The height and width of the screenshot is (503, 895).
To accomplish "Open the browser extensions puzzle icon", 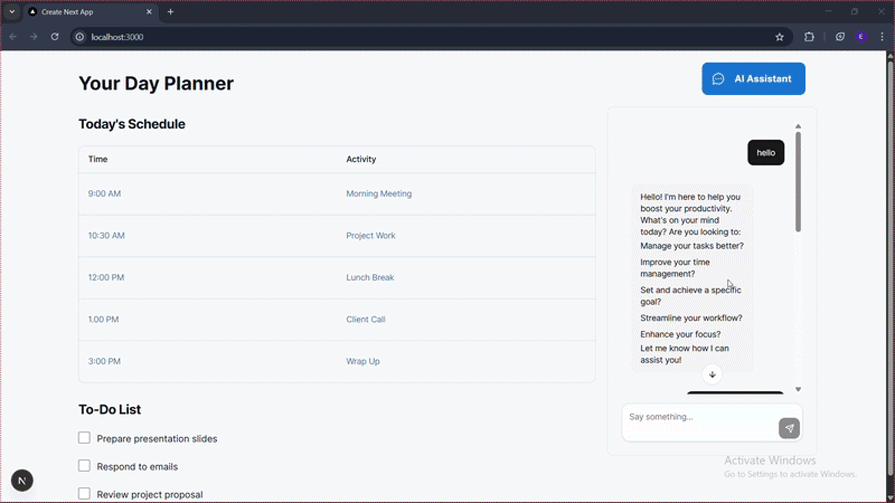I will point(809,37).
